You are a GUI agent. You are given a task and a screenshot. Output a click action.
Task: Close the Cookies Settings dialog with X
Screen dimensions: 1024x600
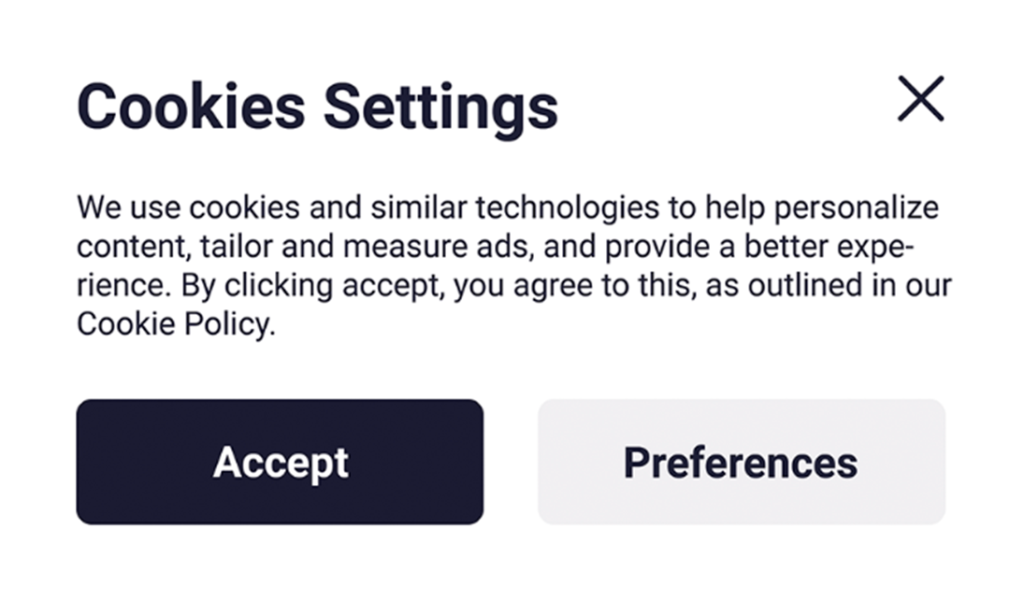click(920, 99)
